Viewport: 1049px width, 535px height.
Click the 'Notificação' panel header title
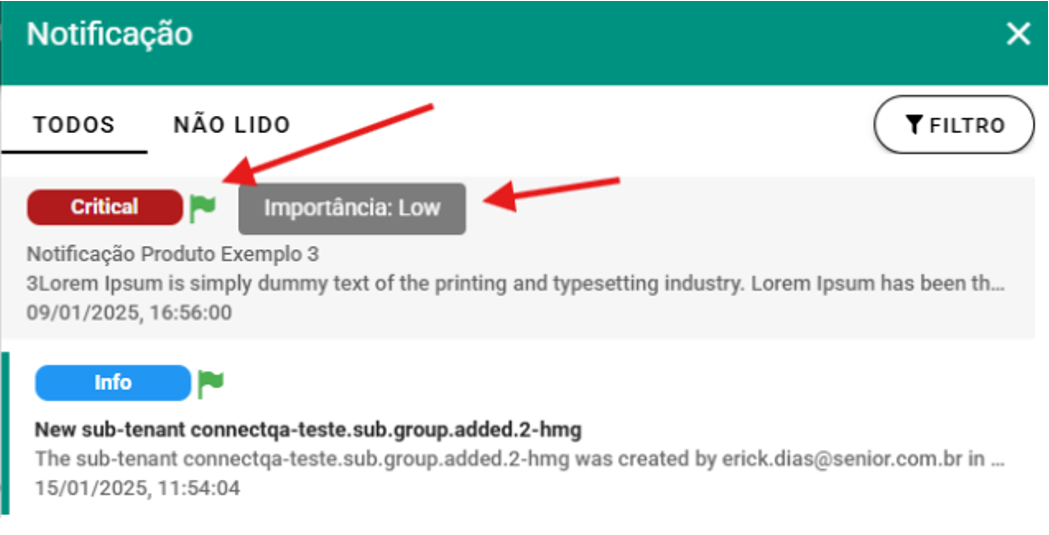(x=109, y=34)
